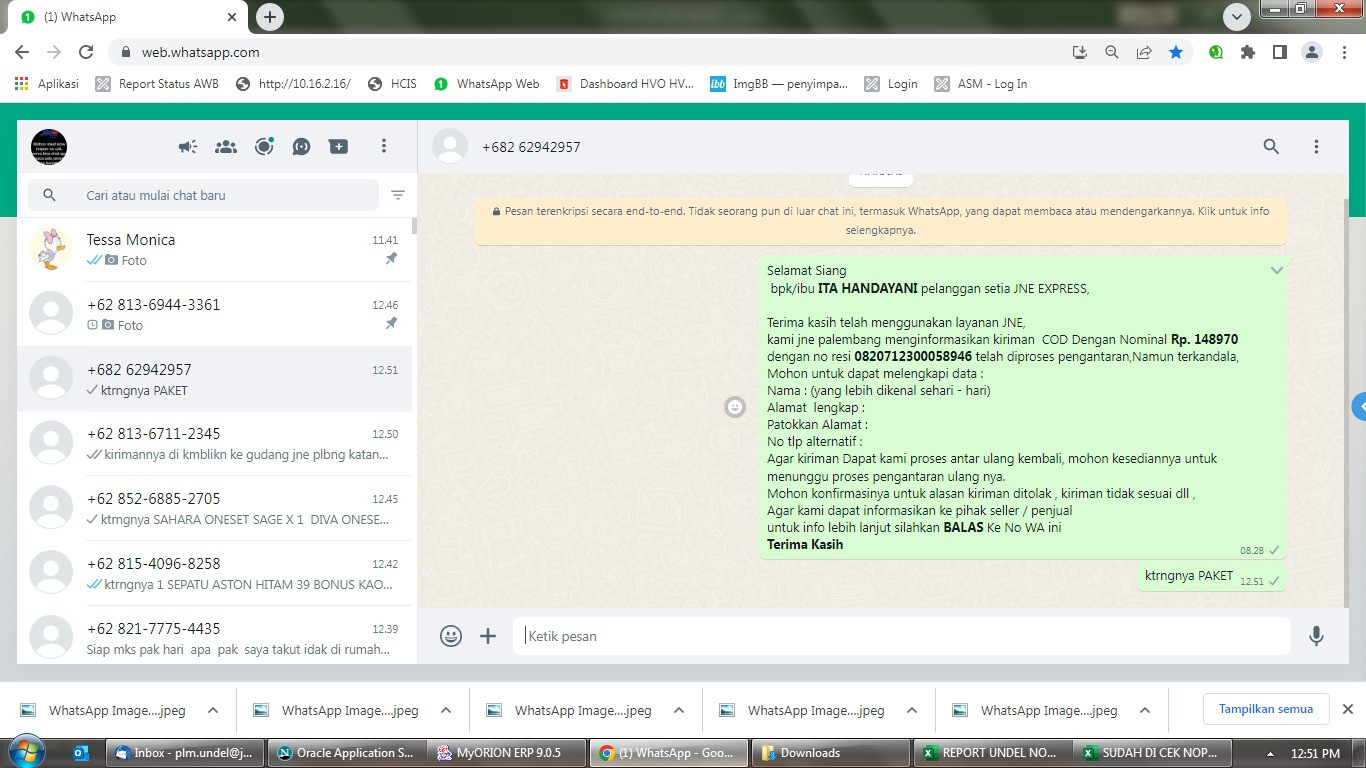
Task: Toggle the browser side panel
Action: click(1280, 52)
